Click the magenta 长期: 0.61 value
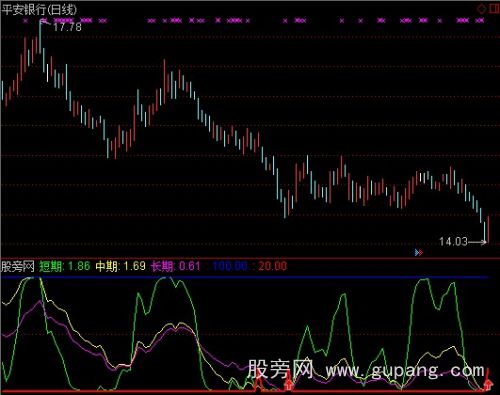500x395 pixels. [175, 266]
